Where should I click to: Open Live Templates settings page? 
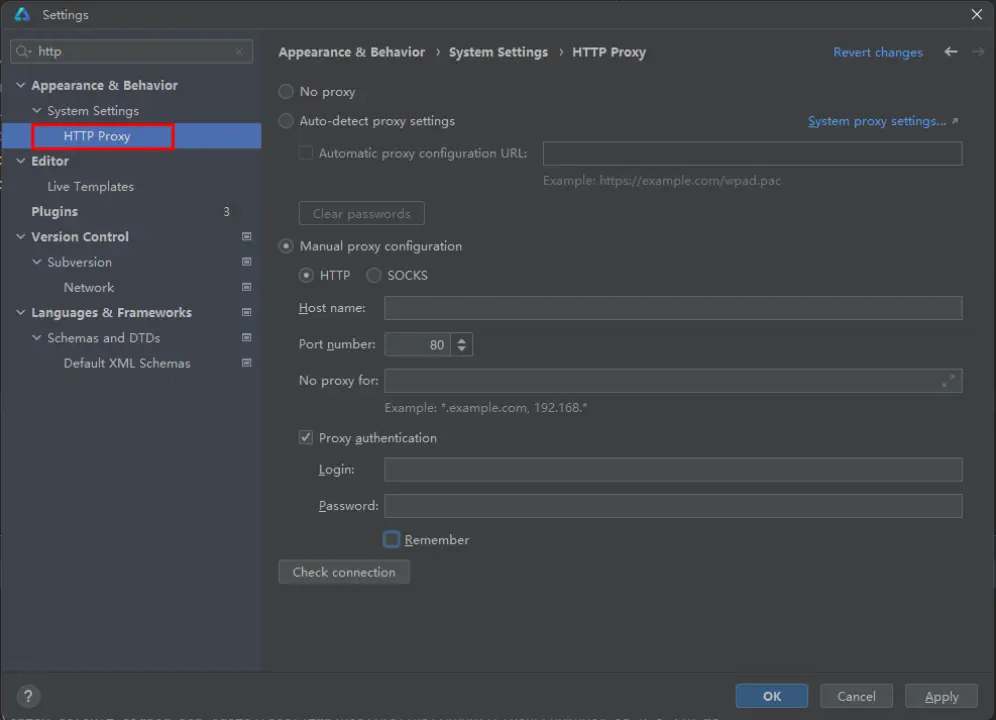pyautogui.click(x=90, y=187)
